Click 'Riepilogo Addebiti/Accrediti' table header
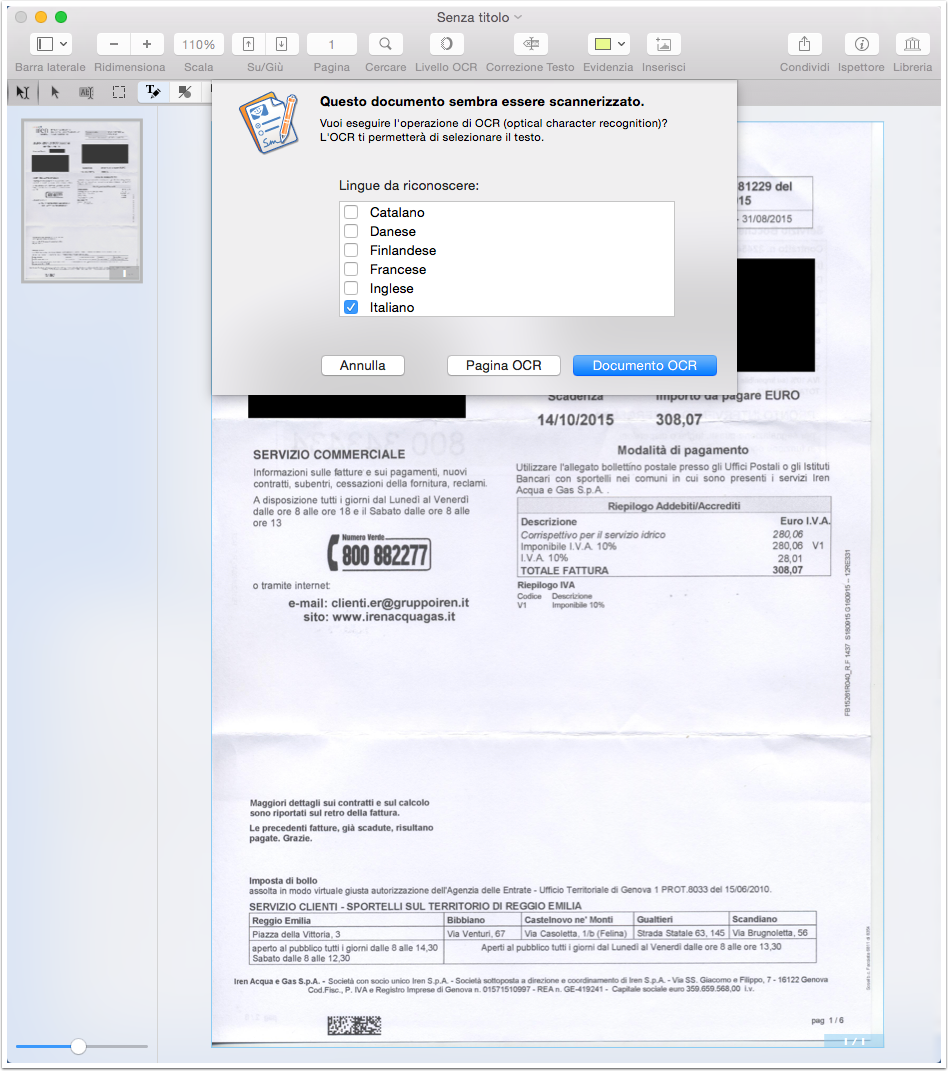 674,506
